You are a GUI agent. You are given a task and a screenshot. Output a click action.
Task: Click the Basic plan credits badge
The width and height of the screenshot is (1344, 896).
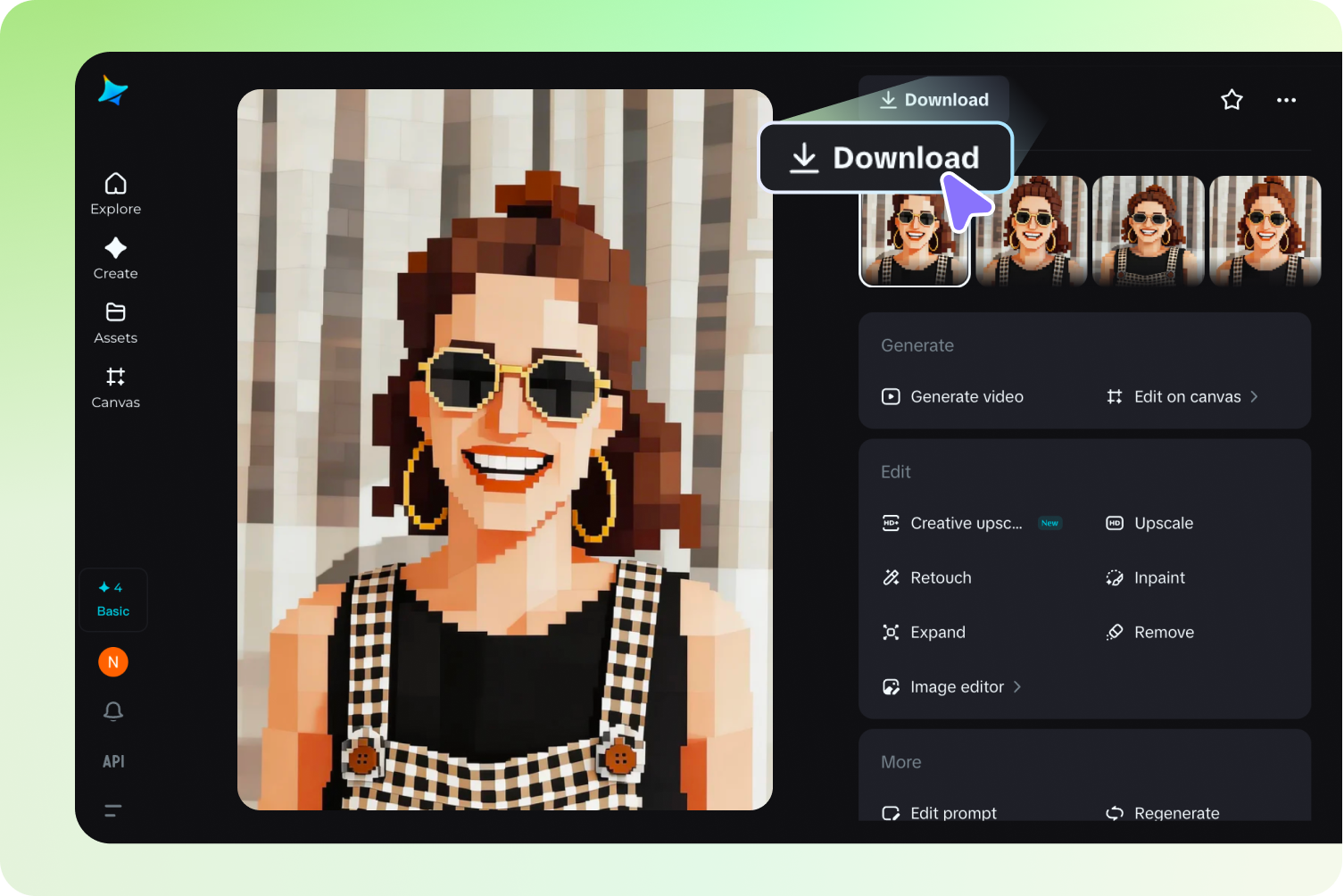point(112,599)
